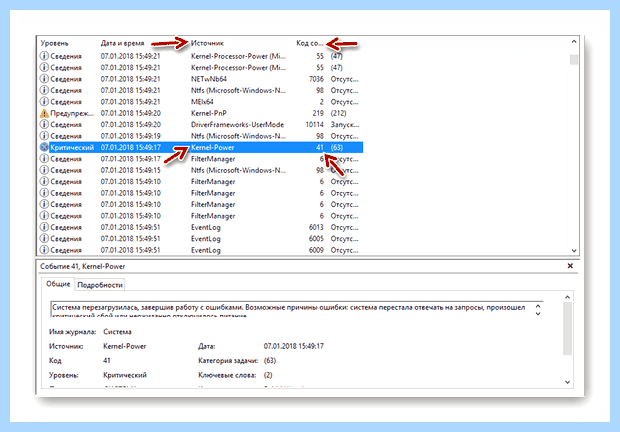The image size is (620, 432).
Task: Click event code 6009 cell
Action: pyautogui.click(x=316, y=250)
